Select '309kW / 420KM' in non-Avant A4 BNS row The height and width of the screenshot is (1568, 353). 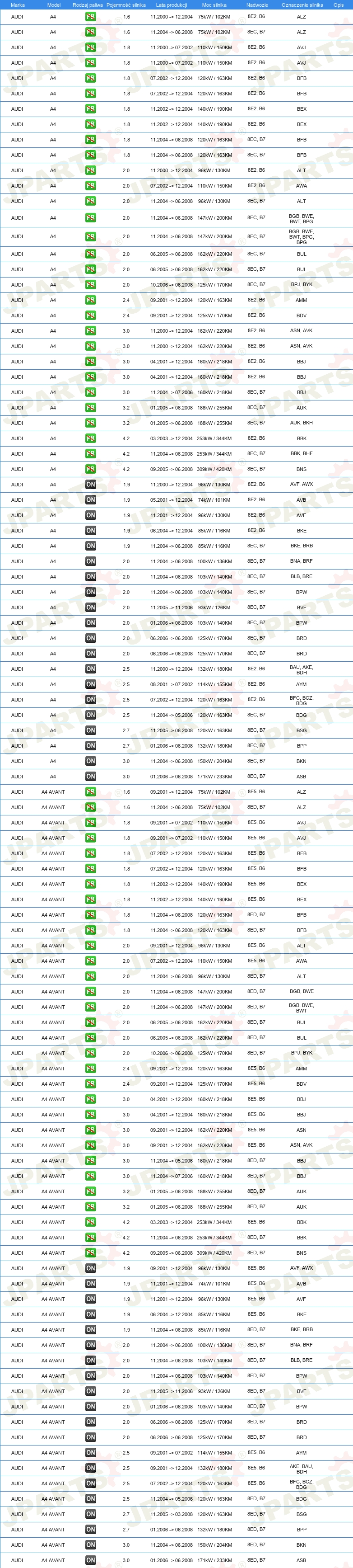(214, 469)
